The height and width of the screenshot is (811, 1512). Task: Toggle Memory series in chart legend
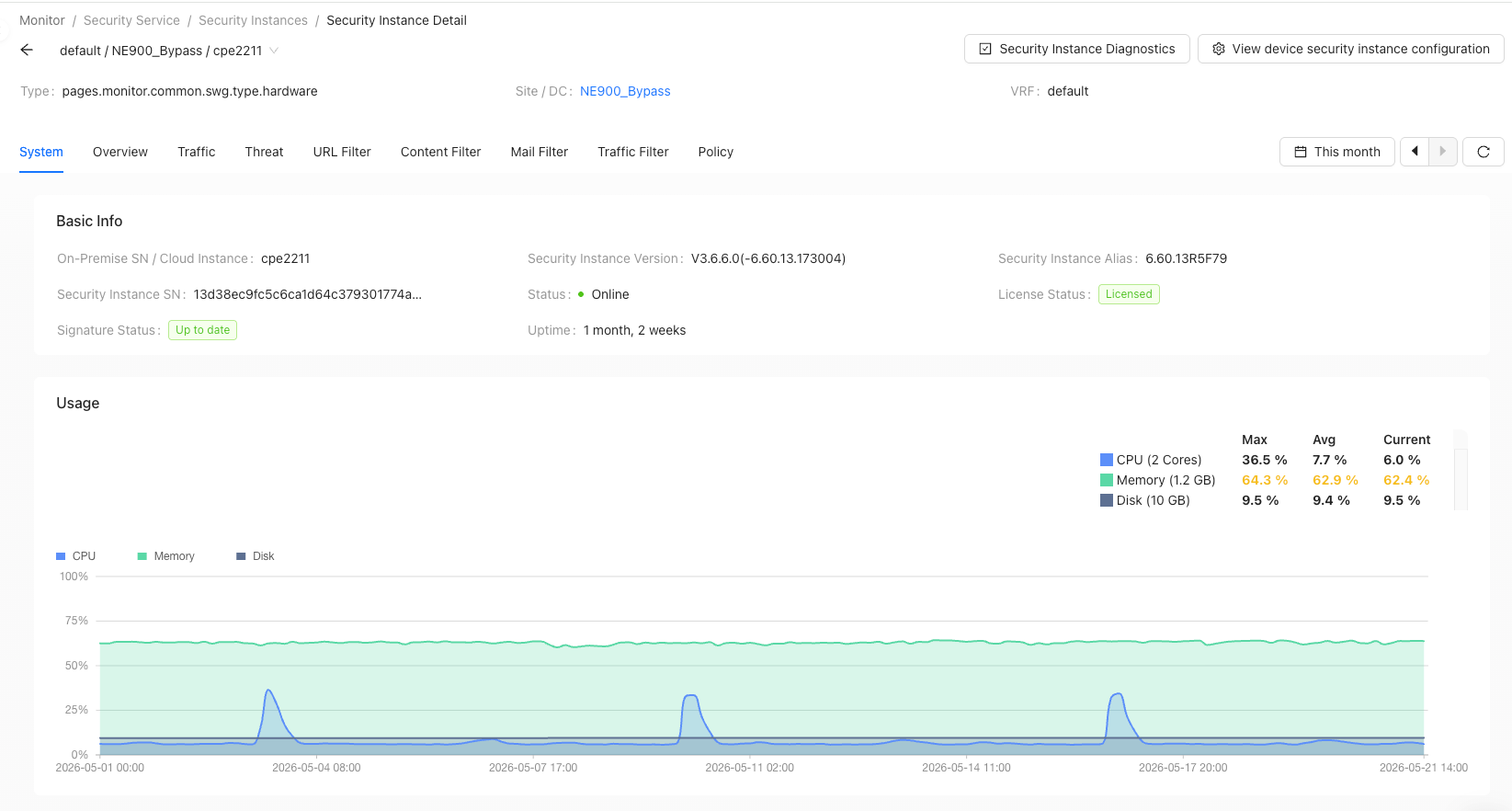tap(166, 556)
